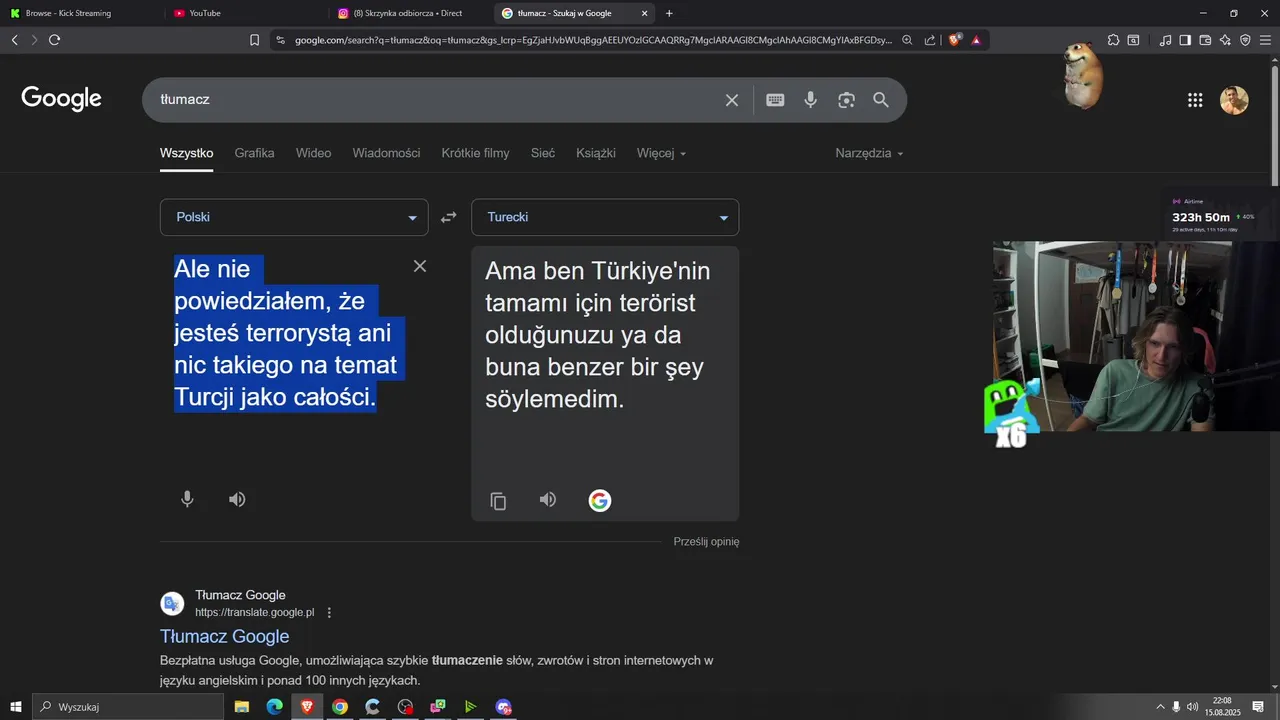
Task: Go to Google homepage via logo
Action: 62,98
